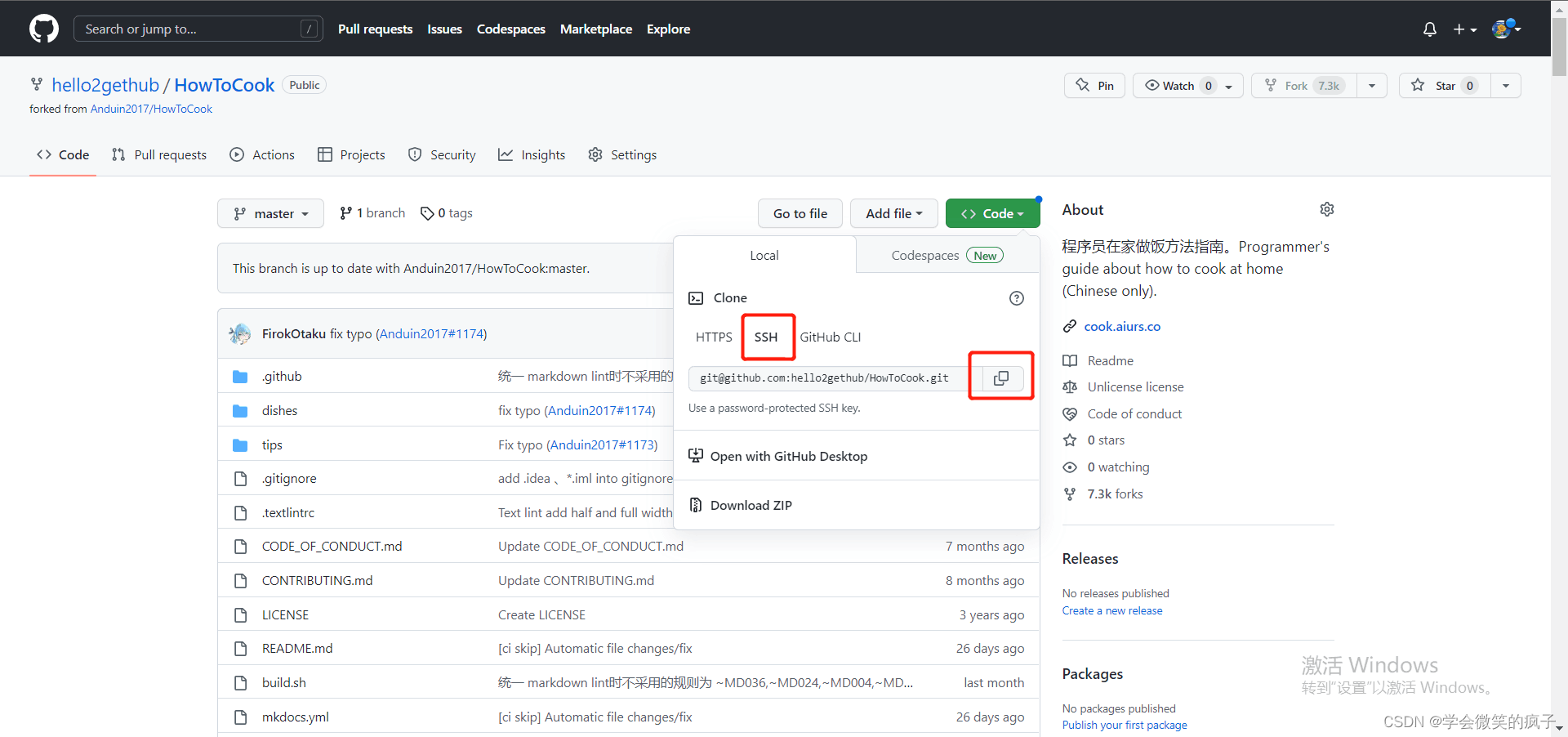This screenshot has width=1568, height=737.
Task: Open README.md file
Action: pyautogui.click(x=297, y=648)
